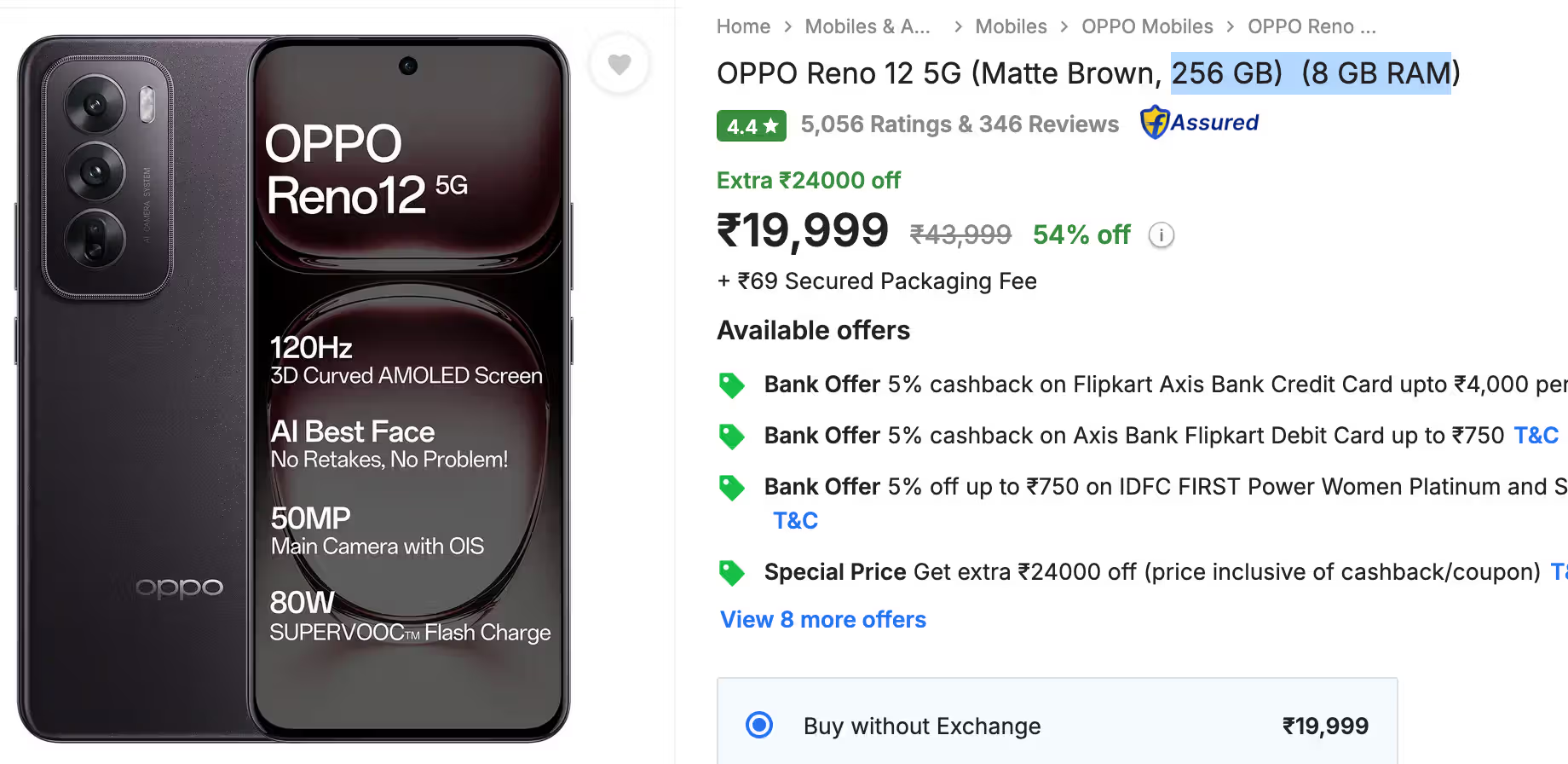The height and width of the screenshot is (764, 1568).
Task: Expand View 8 more offers
Action: click(x=822, y=620)
